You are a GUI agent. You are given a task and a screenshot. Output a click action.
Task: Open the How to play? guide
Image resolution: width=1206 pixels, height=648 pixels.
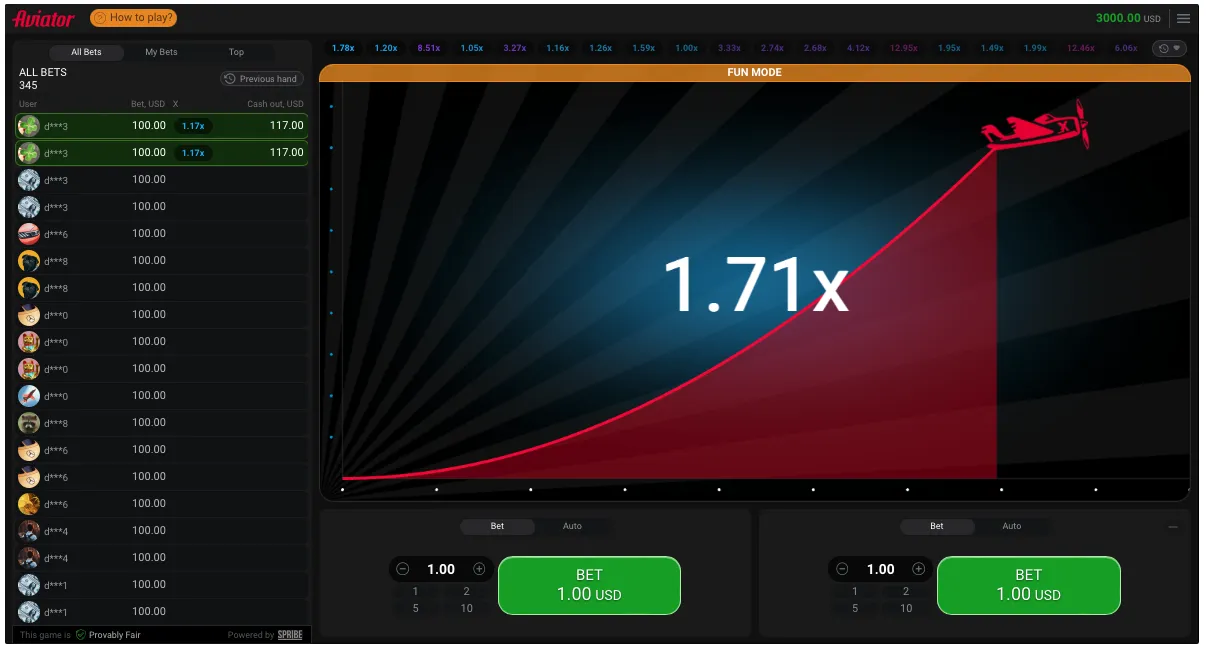(133, 18)
